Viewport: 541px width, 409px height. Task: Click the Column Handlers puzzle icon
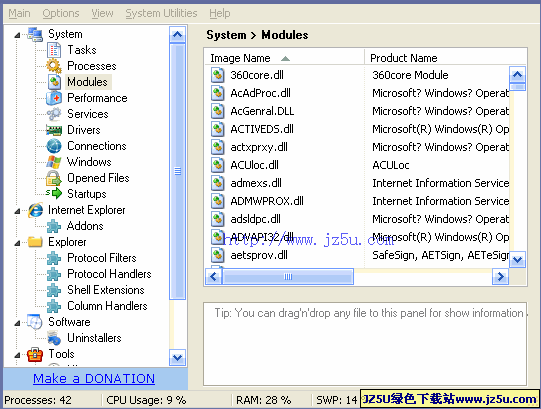[54, 306]
